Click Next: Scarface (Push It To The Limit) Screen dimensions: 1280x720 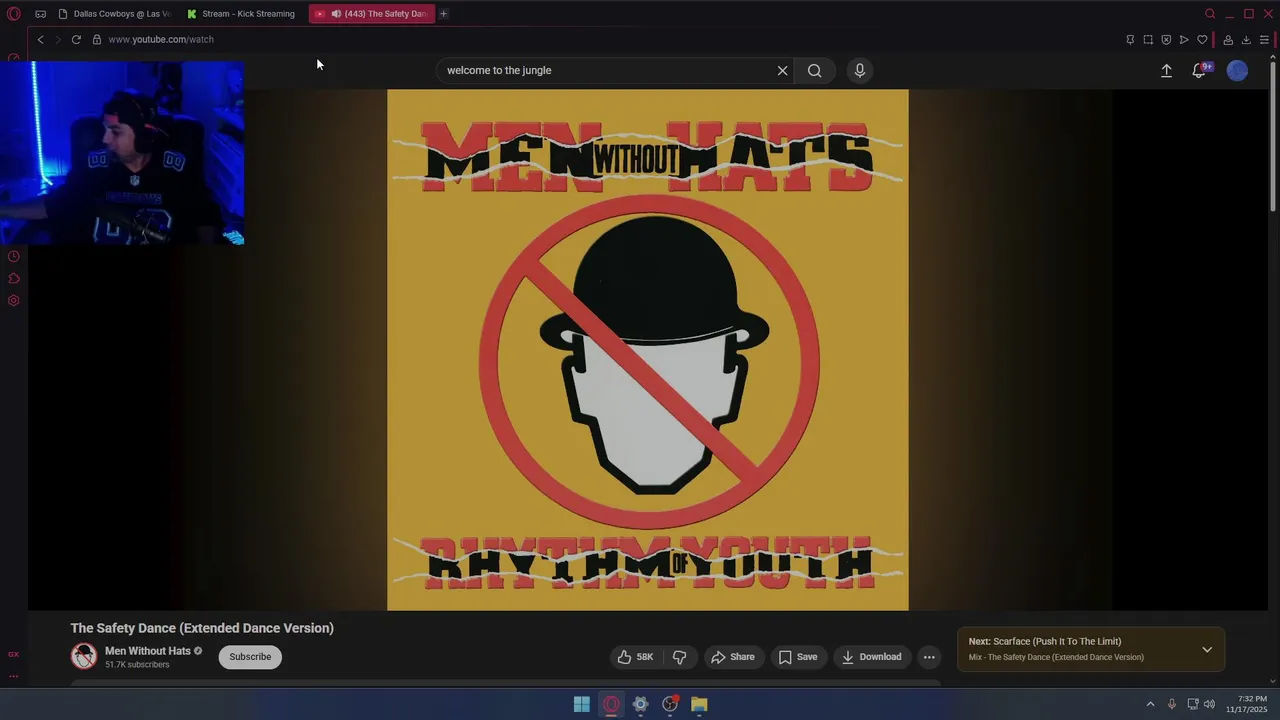tap(1045, 642)
